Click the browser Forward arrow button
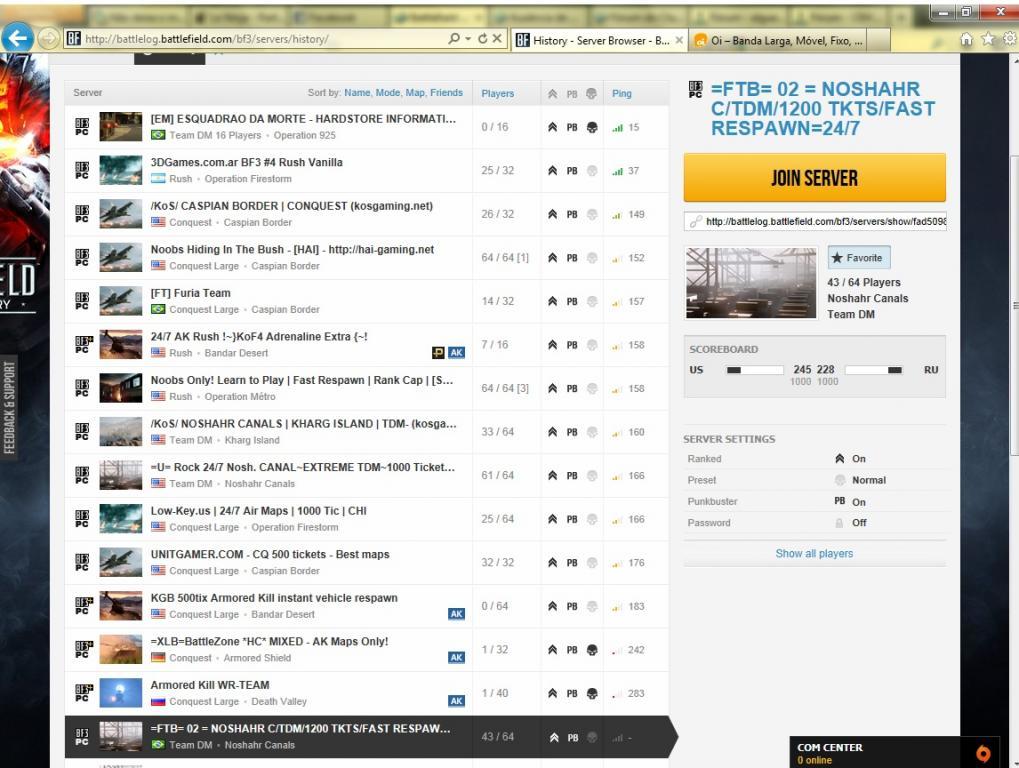This screenshot has width=1019, height=768. click(x=49, y=39)
